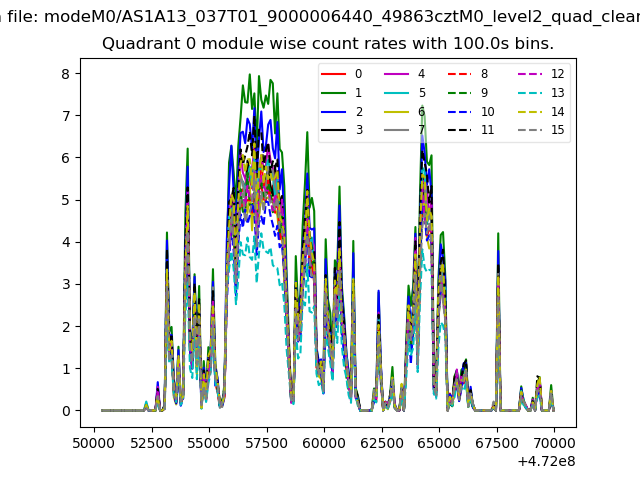Click the x-axis tick label '55000'

click(209, 443)
